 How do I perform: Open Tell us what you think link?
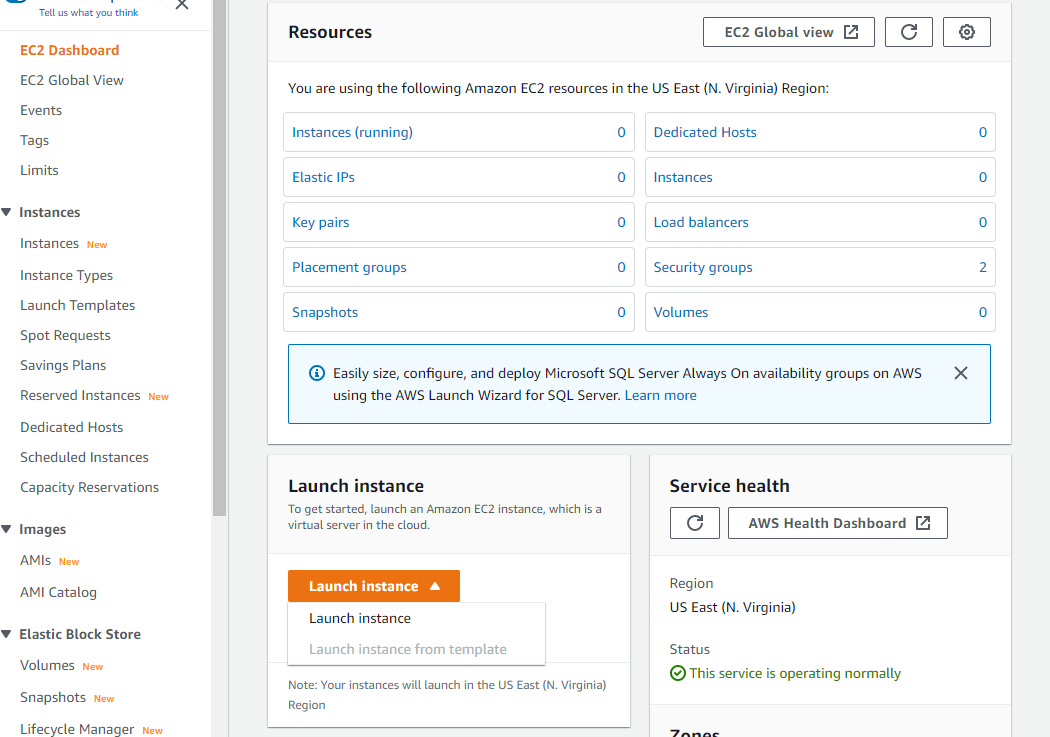(88, 12)
